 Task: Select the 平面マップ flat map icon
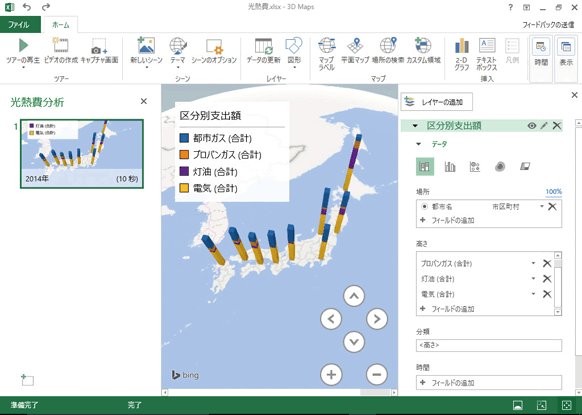[x=355, y=46]
